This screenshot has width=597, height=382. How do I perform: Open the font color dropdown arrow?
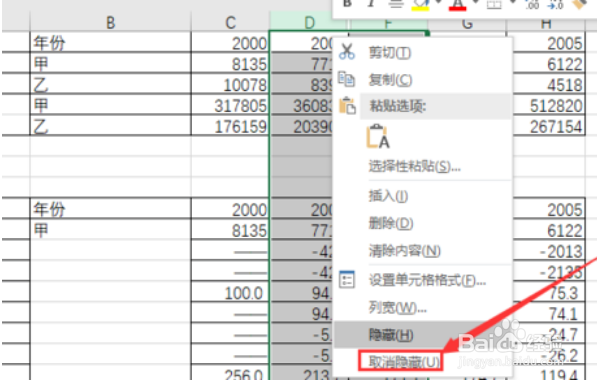pos(475,2)
